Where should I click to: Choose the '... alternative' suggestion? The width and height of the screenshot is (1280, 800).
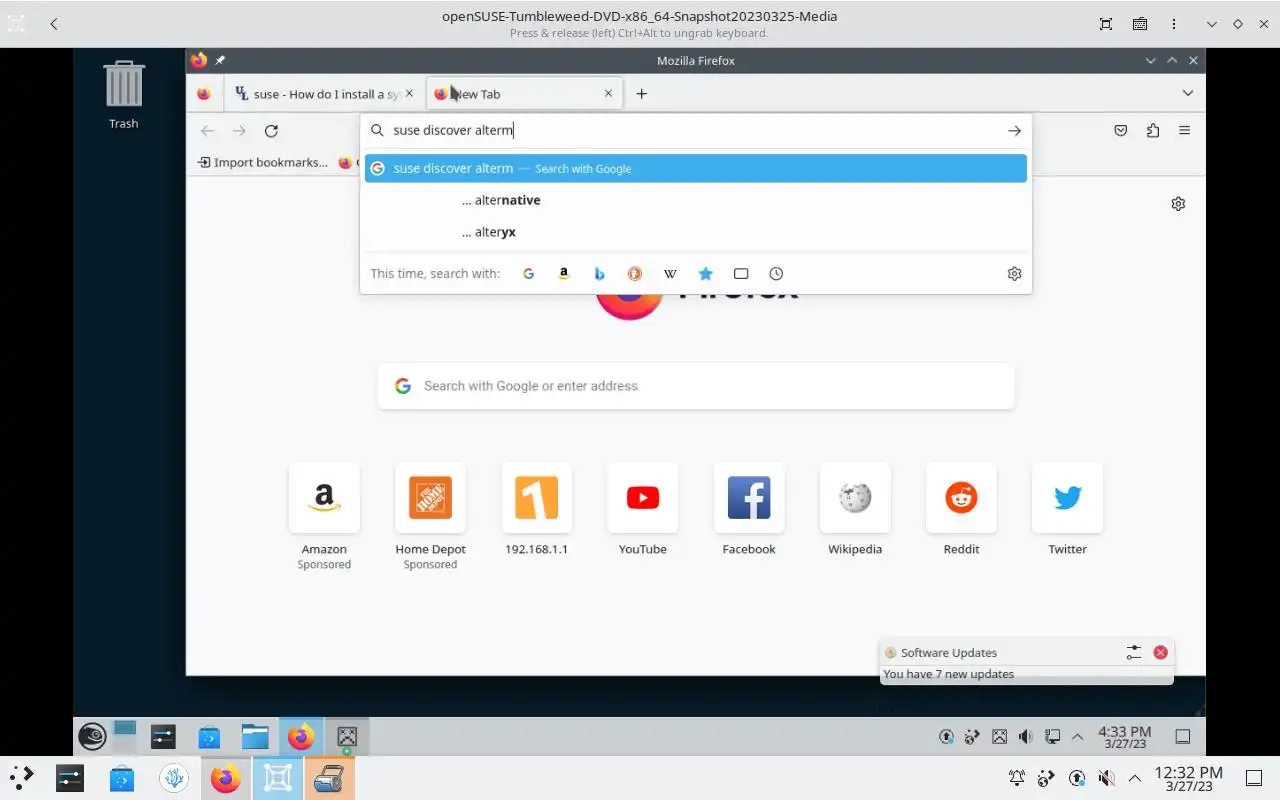[696, 201]
